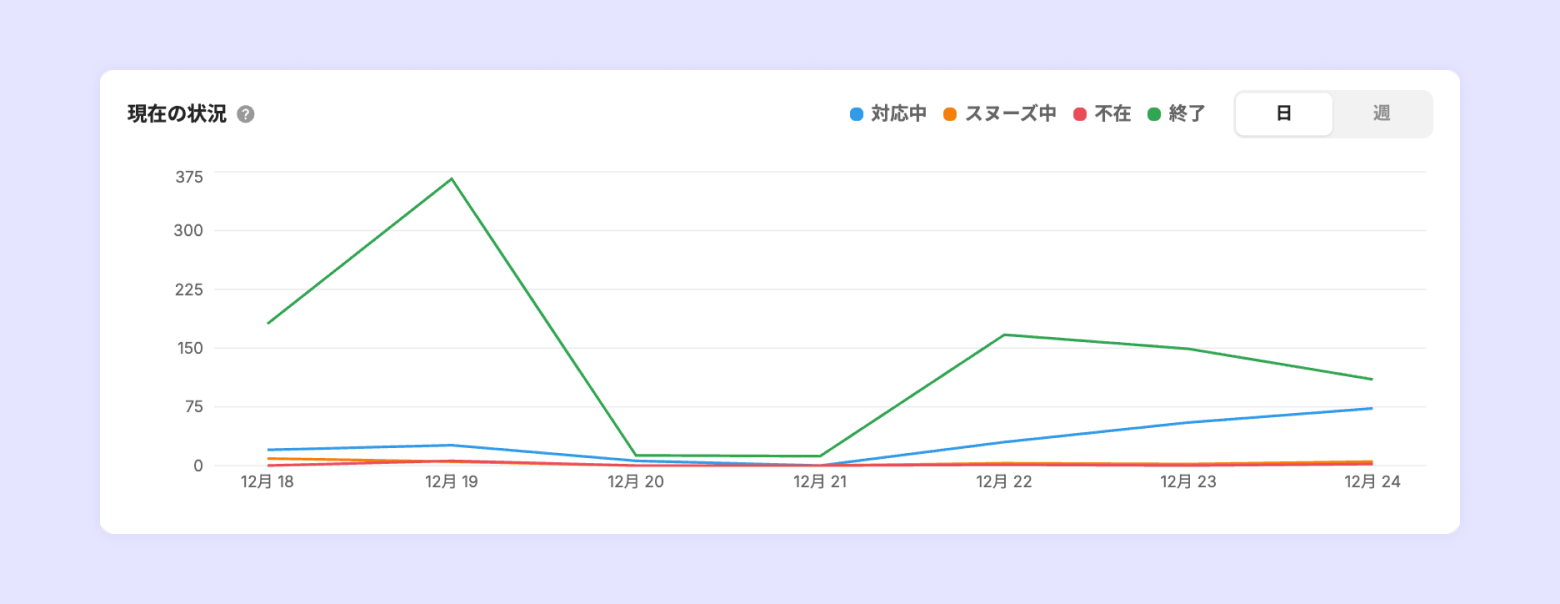Click the orange スヌーズ中 legend dot

click(950, 114)
